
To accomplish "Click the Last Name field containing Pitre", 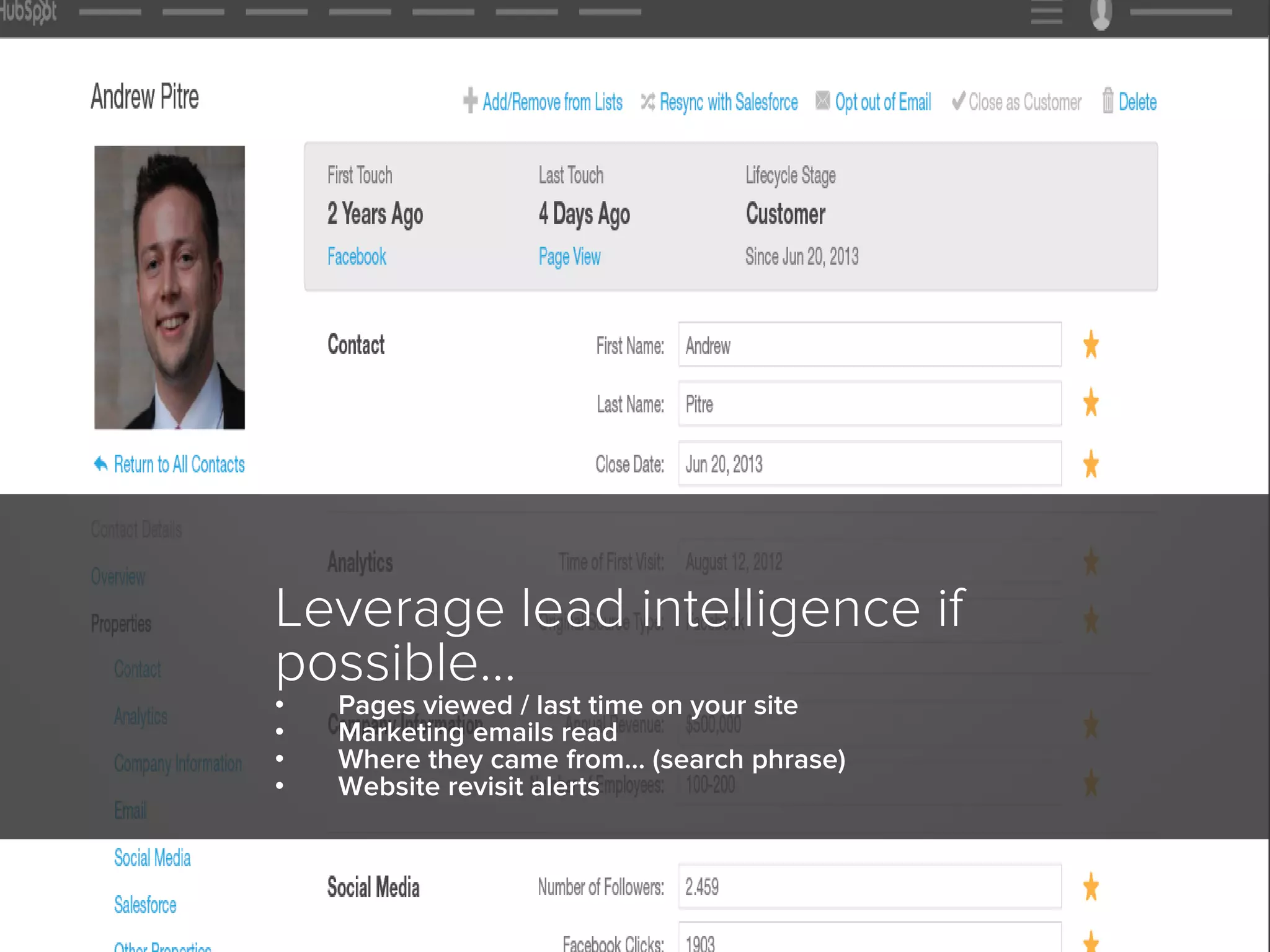I will (x=870, y=403).
